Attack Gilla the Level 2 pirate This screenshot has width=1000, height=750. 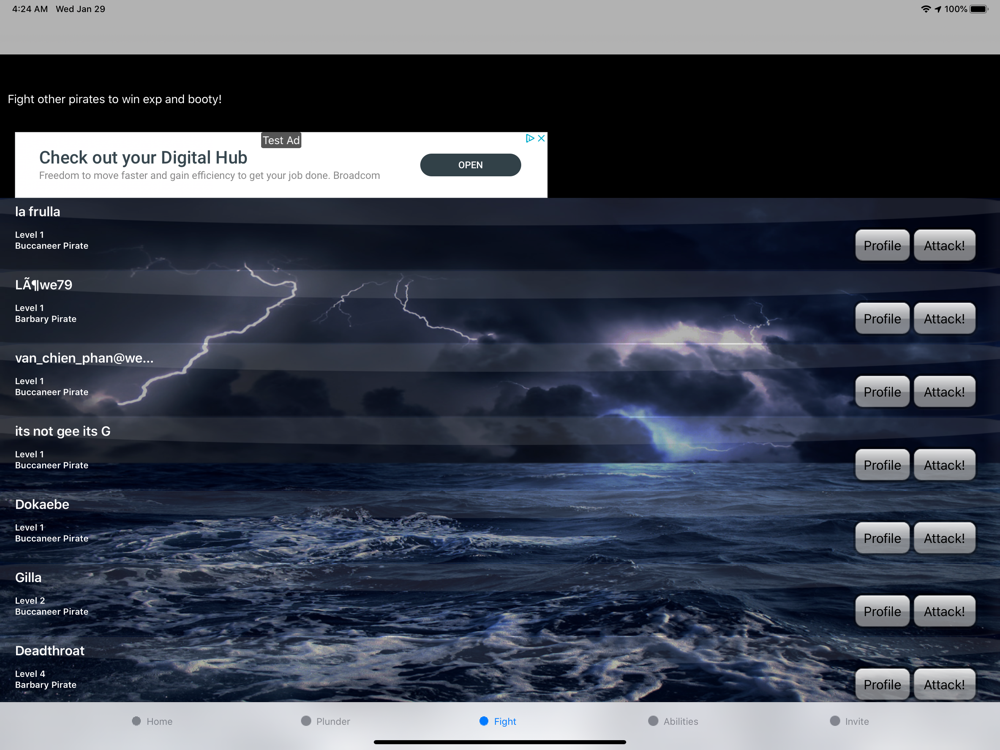coord(944,612)
